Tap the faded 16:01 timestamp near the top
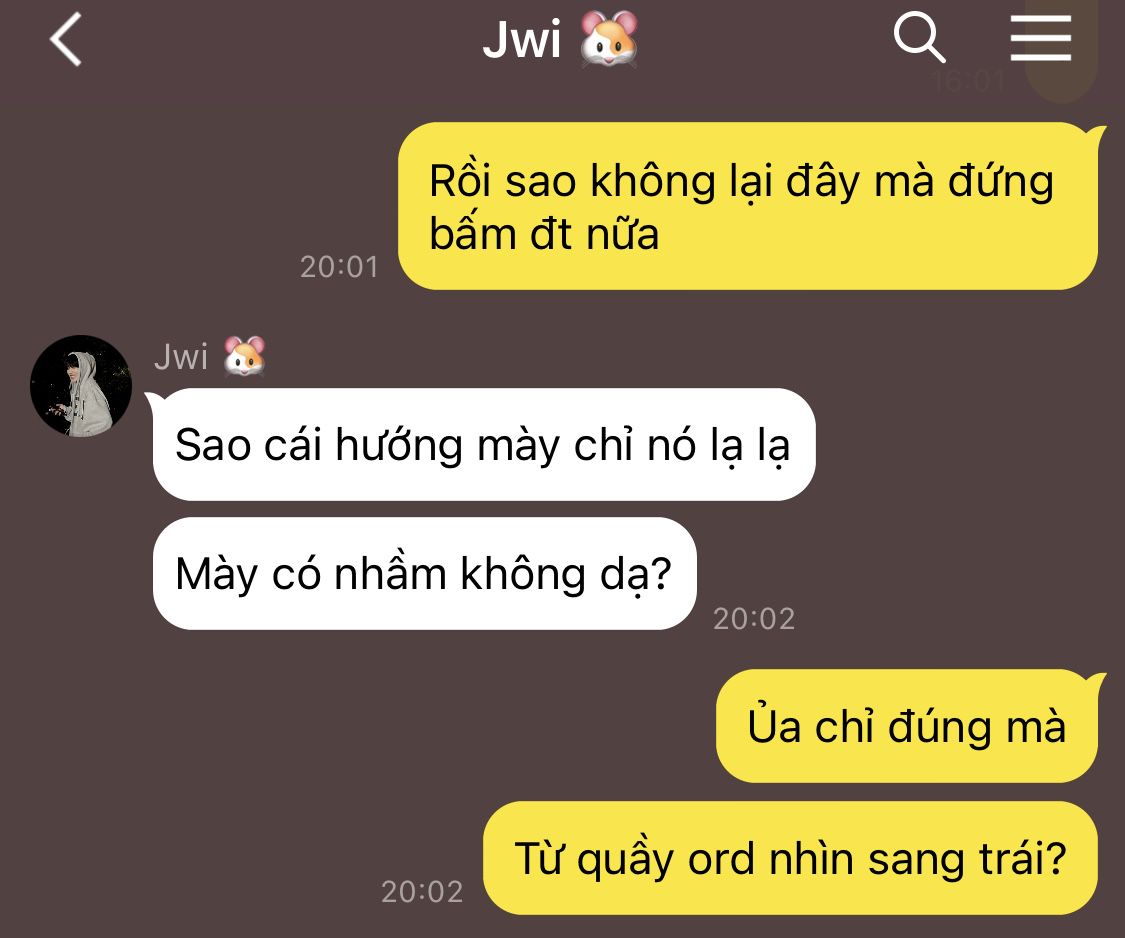The height and width of the screenshot is (938, 1125). [970, 81]
